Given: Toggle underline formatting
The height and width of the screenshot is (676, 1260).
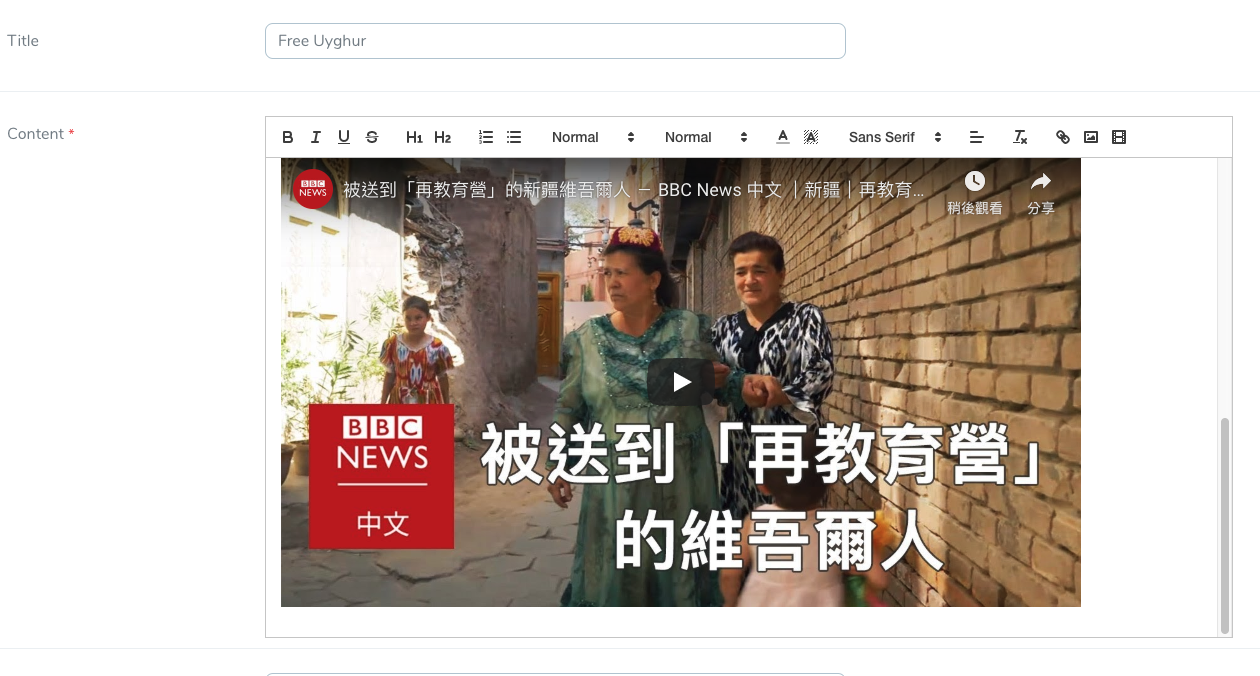Looking at the screenshot, I should (x=344, y=137).
